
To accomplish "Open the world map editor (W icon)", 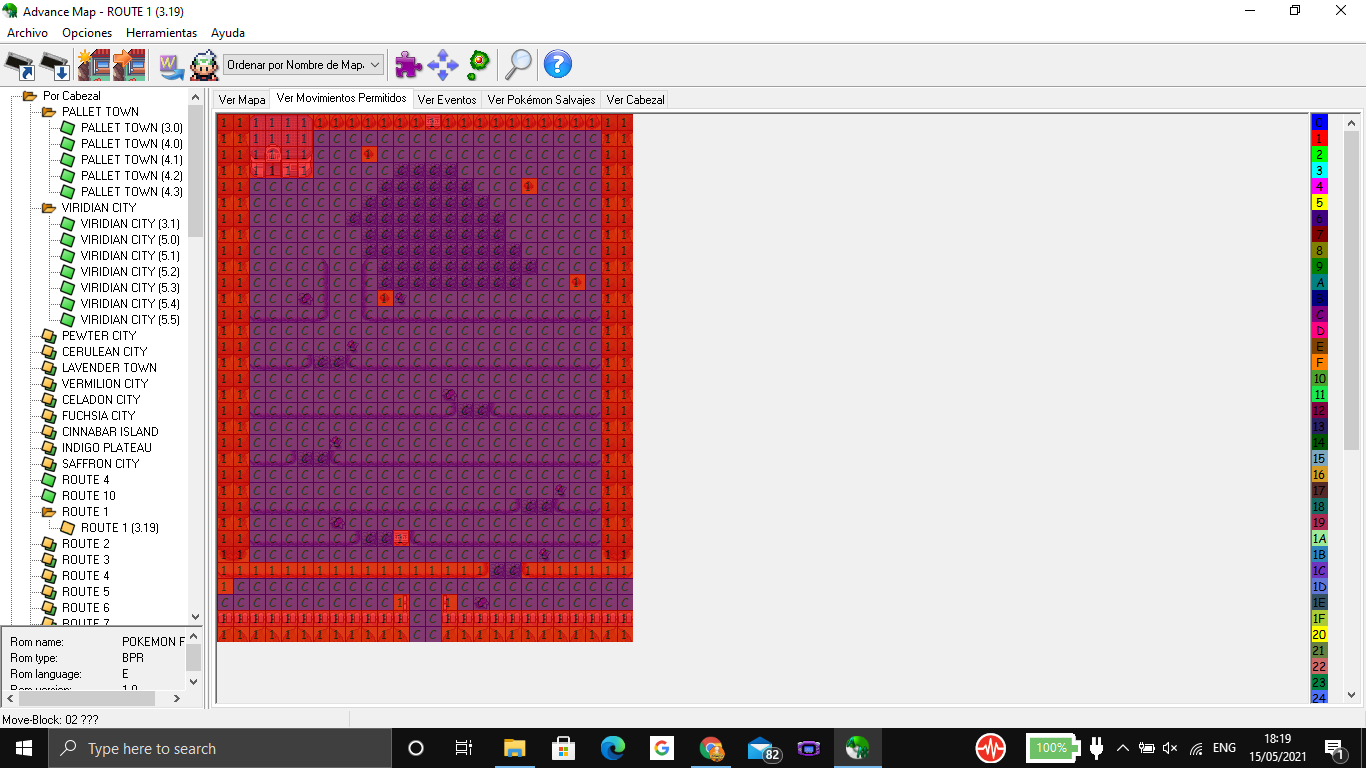I will pos(170,64).
